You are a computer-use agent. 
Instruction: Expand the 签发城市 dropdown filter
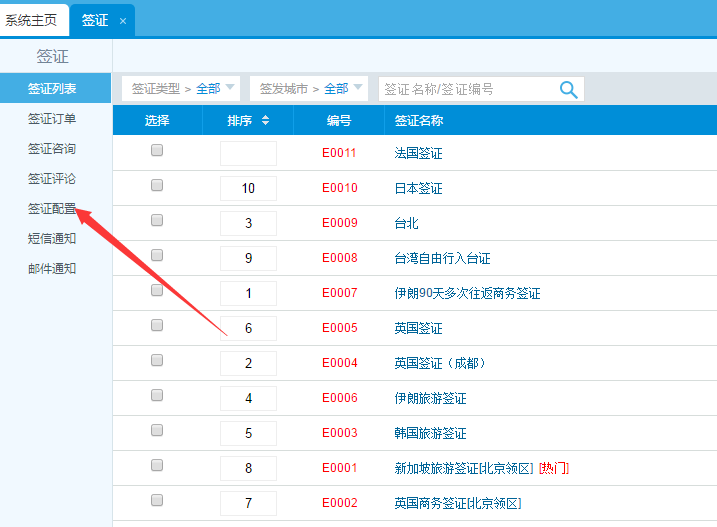pos(309,89)
